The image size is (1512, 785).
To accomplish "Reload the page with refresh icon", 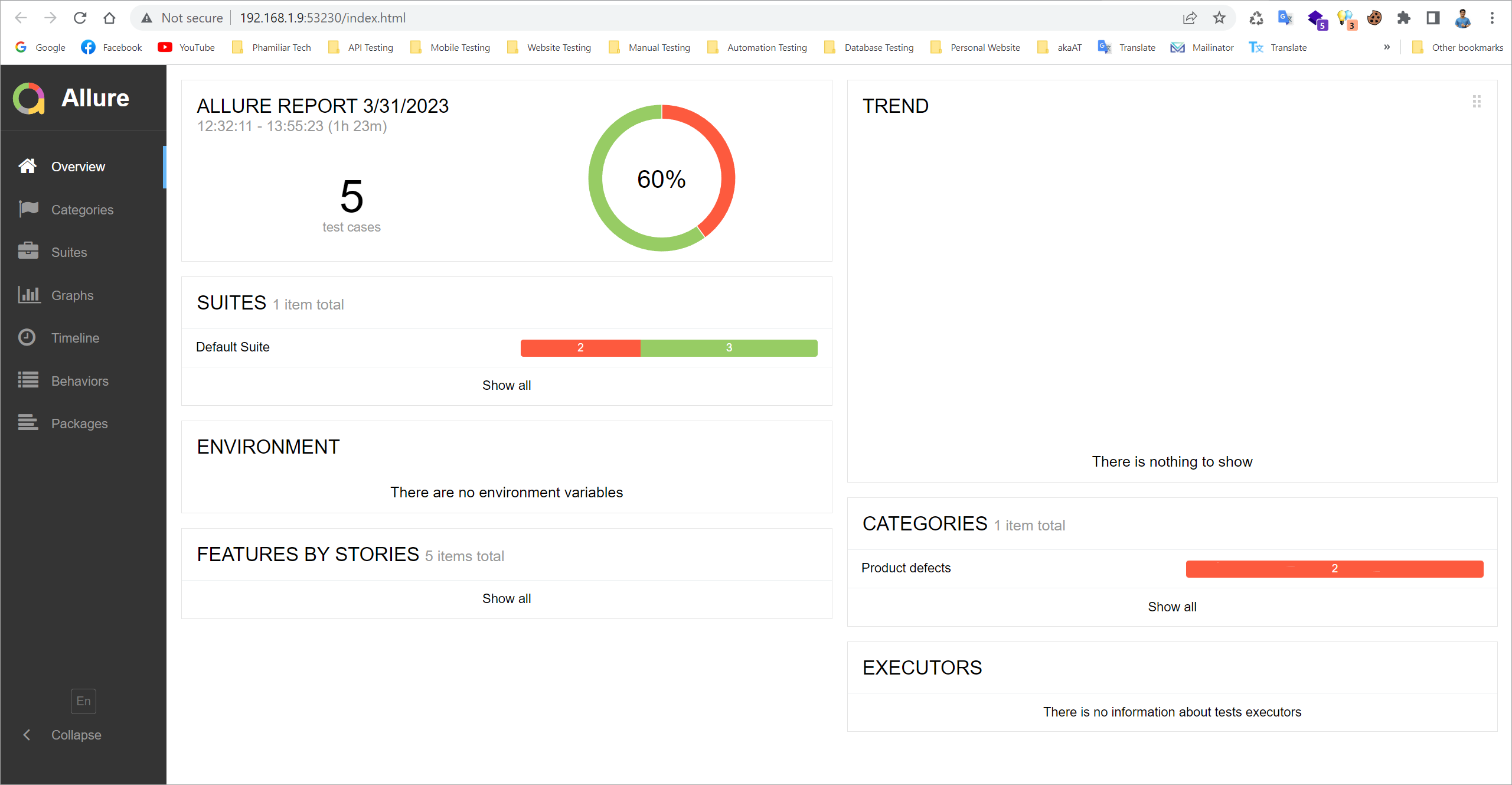I will click(80, 18).
